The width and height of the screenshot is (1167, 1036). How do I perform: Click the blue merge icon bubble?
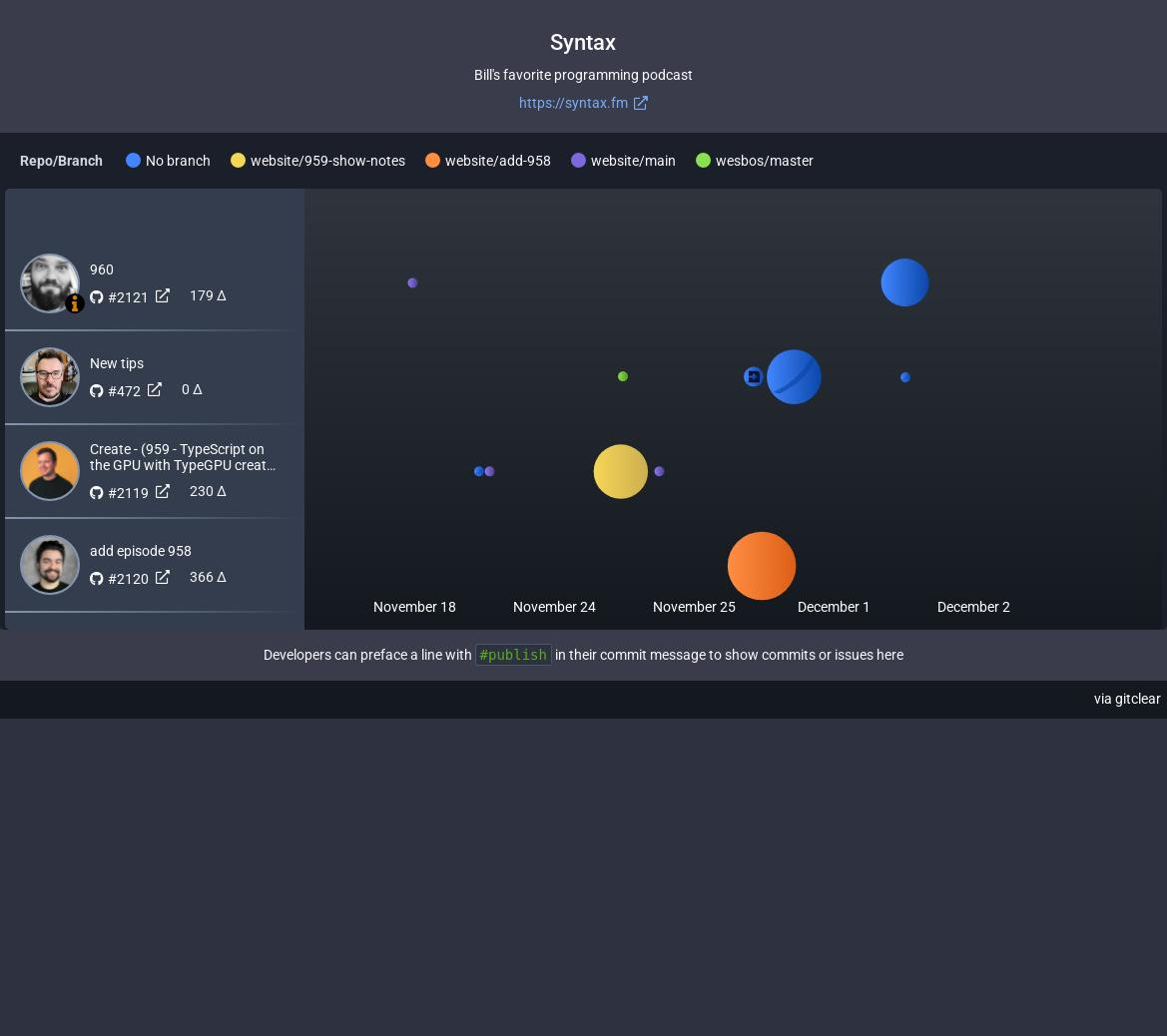pos(753,377)
